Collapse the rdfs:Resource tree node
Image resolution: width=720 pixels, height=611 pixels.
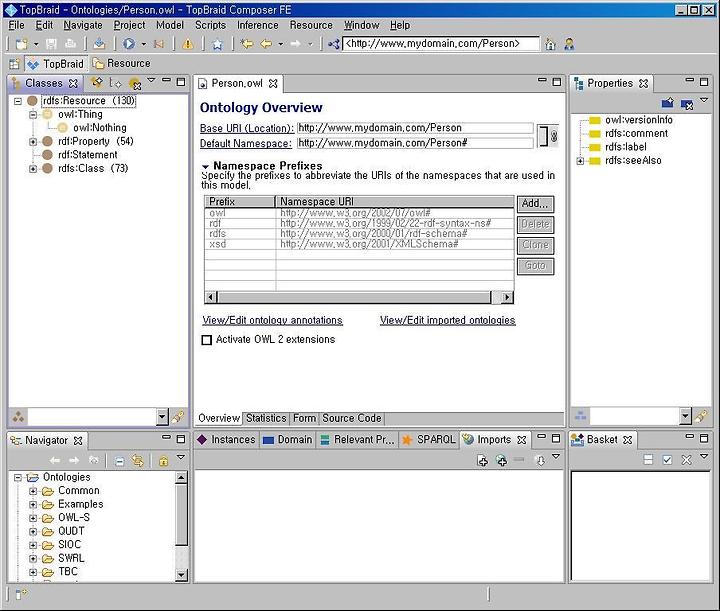click(18, 101)
